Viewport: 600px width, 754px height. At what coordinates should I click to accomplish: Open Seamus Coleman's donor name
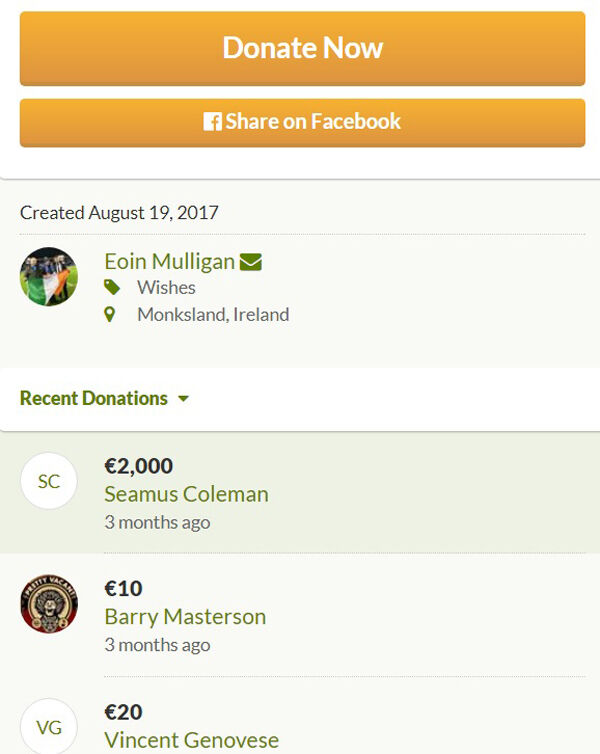coord(186,494)
